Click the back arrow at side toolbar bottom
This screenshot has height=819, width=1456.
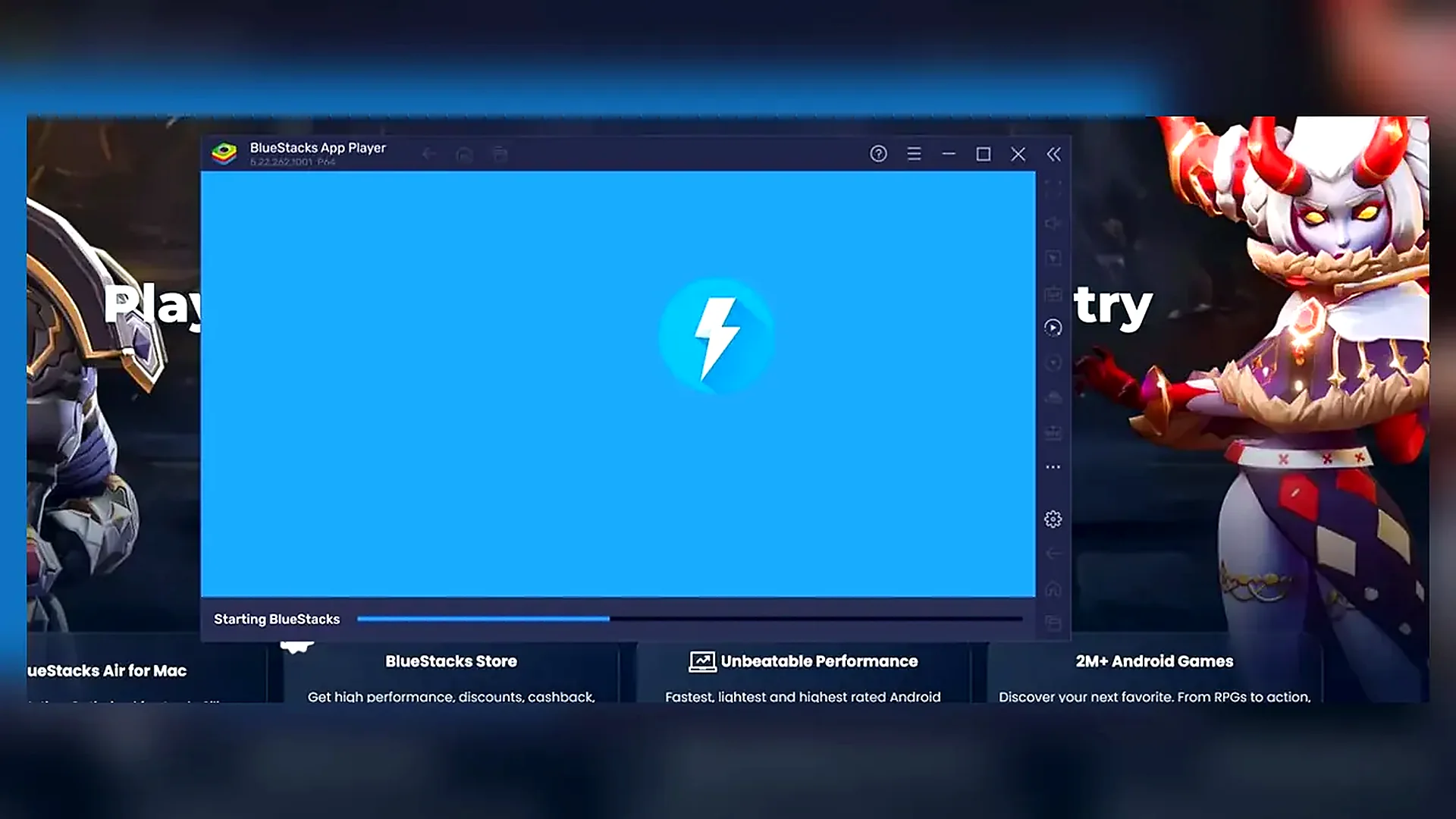tap(1053, 554)
